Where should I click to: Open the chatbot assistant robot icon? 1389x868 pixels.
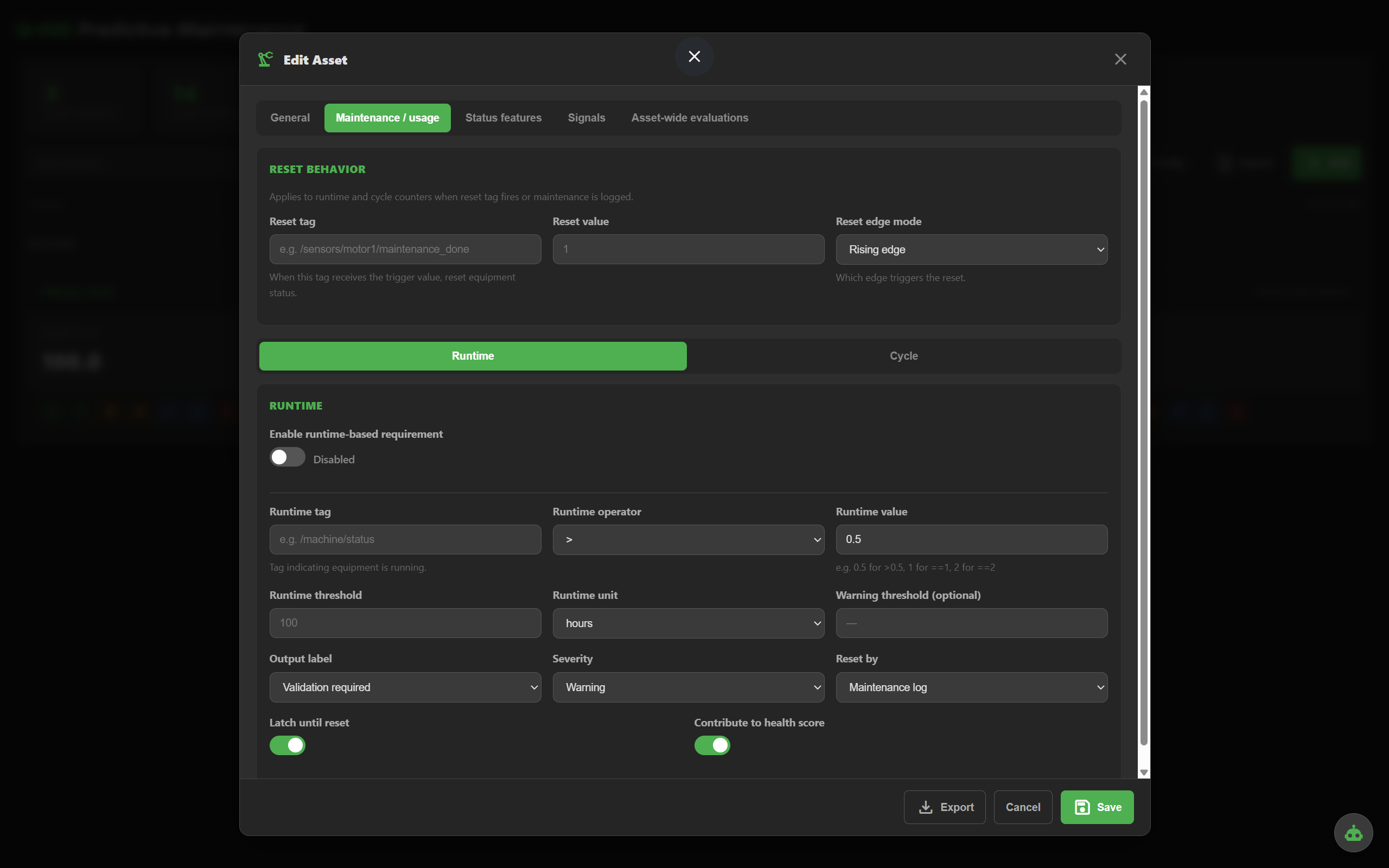[1353, 832]
